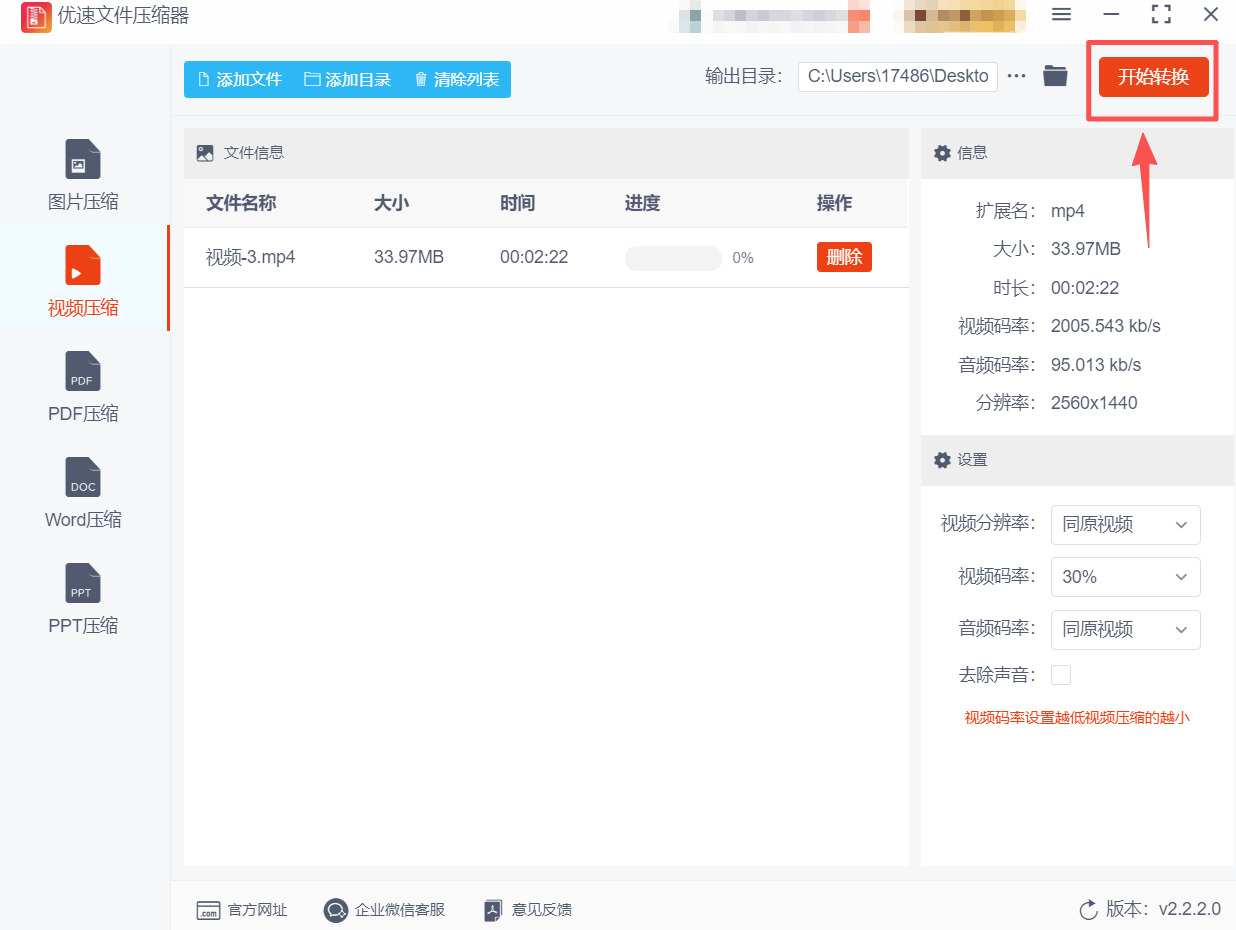Enable 去除声音 to remove audio

pyautogui.click(x=1060, y=674)
